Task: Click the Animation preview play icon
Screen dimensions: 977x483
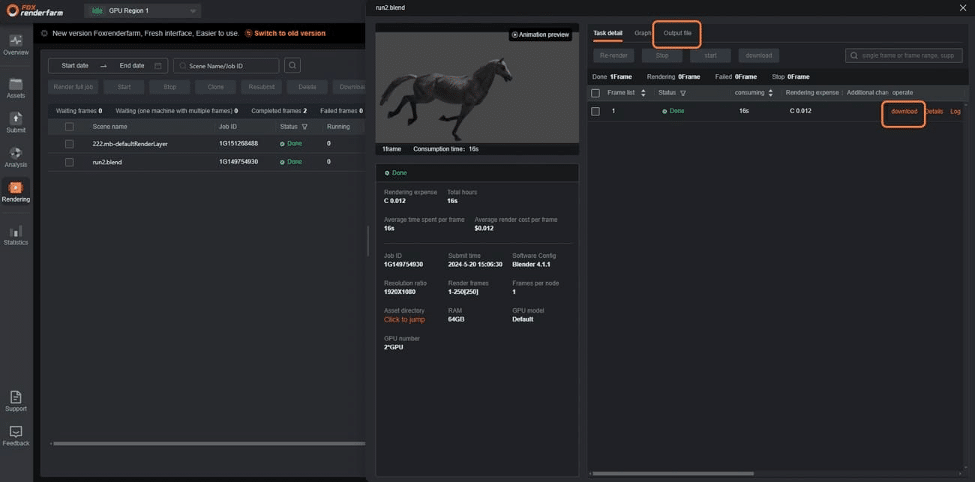Action: pyautogui.click(x=515, y=35)
